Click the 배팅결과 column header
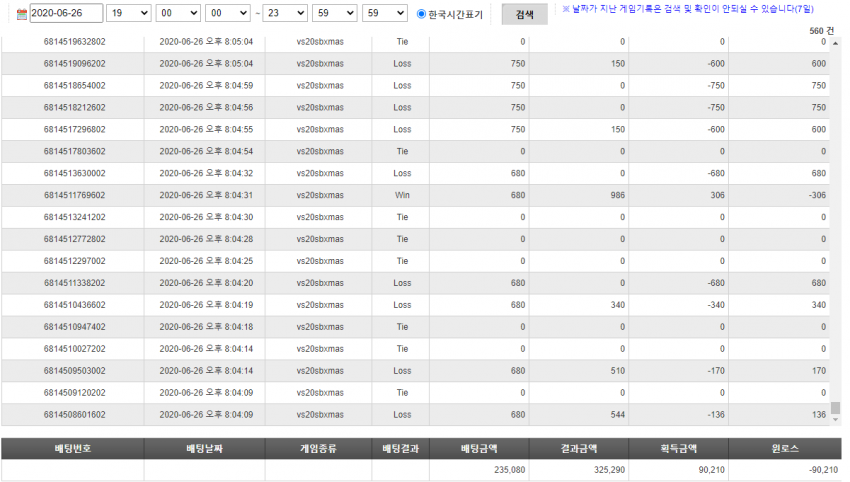 pos(401,449)
